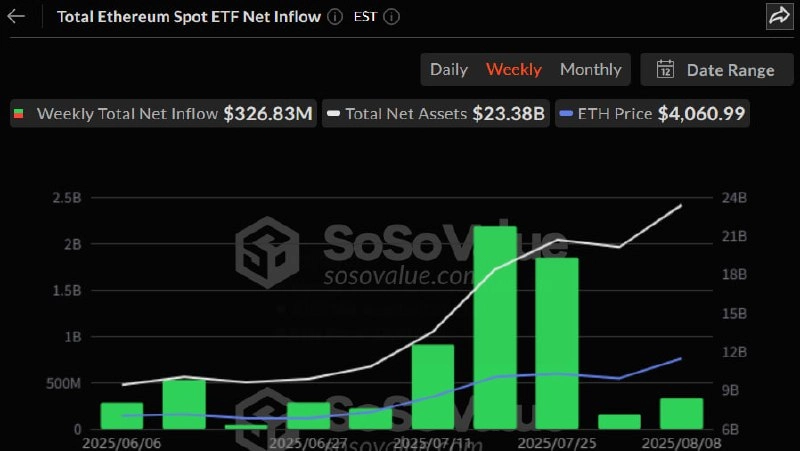Click the green bar for 2025/07/25

pos(557,343)
